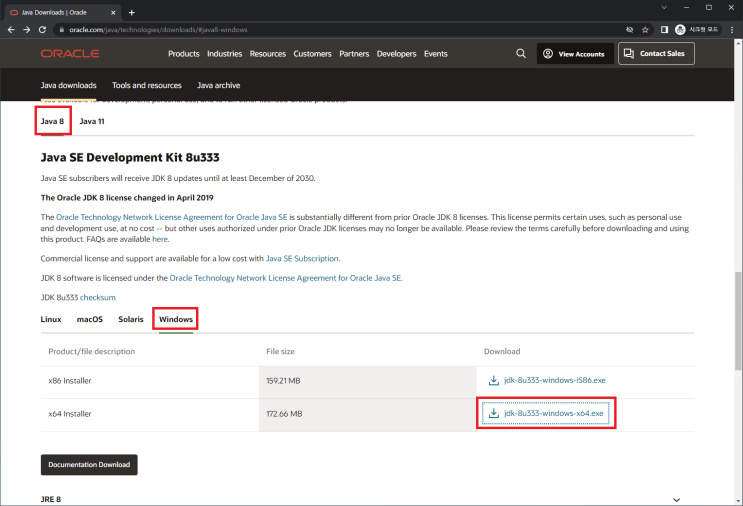Expand the JRE 8 section chevron
This screenshot has width=743, height=506.
click(677, 500)
